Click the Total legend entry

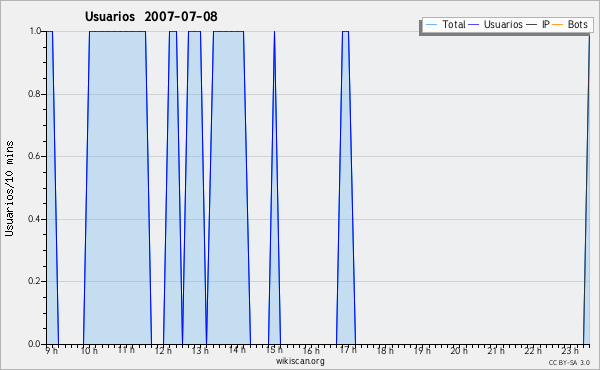click(x=446, y=24)
